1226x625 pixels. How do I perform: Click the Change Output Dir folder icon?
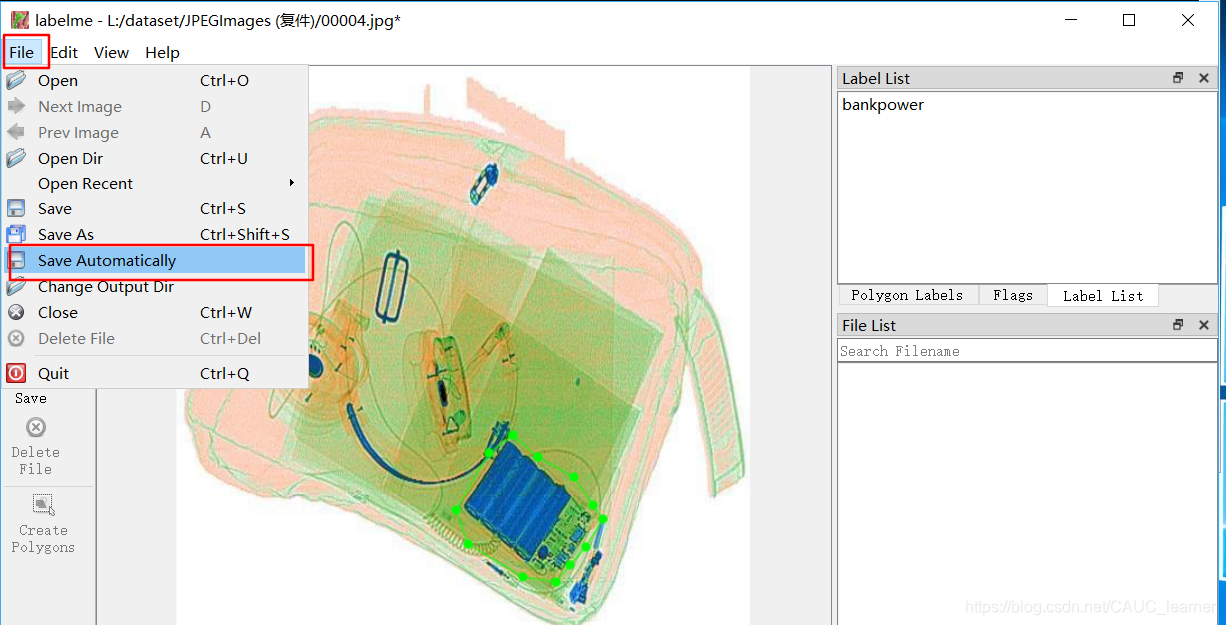(x=16, y=286)
